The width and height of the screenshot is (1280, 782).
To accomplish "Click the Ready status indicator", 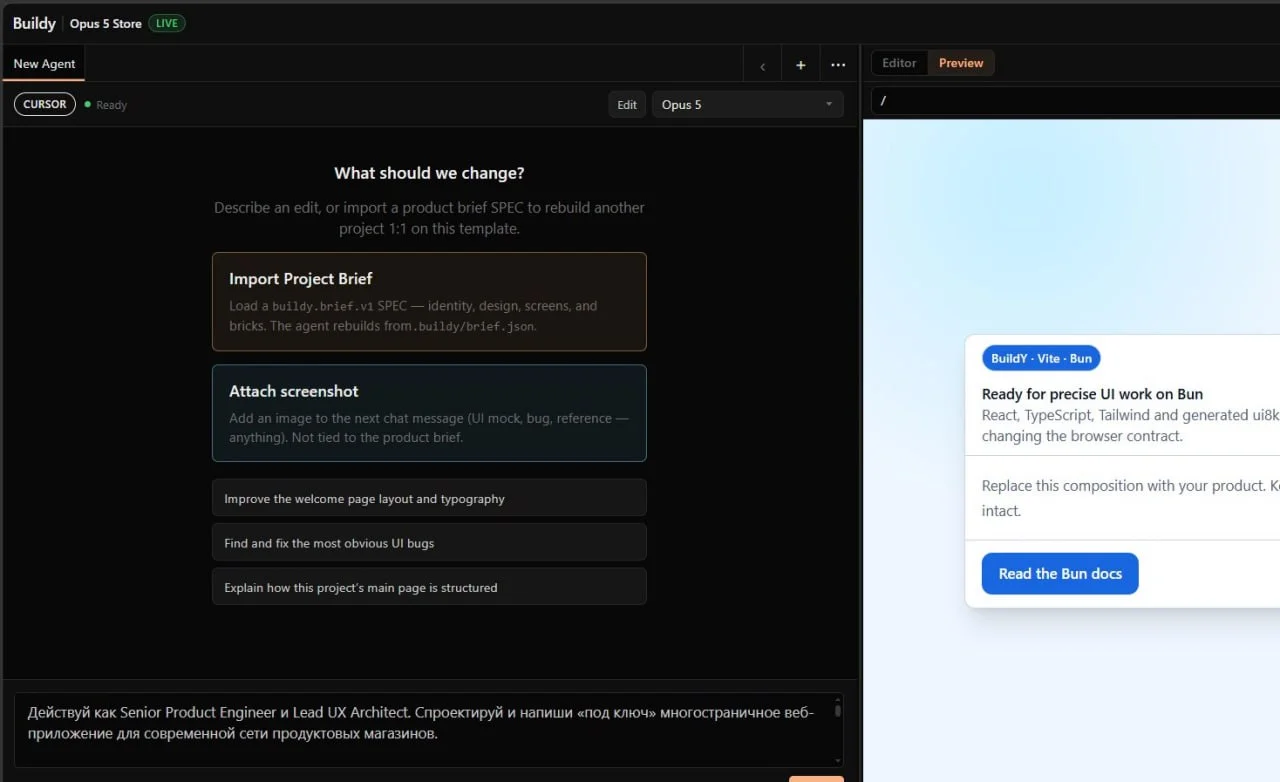I will pyautogui.click(x=106, y=105).
